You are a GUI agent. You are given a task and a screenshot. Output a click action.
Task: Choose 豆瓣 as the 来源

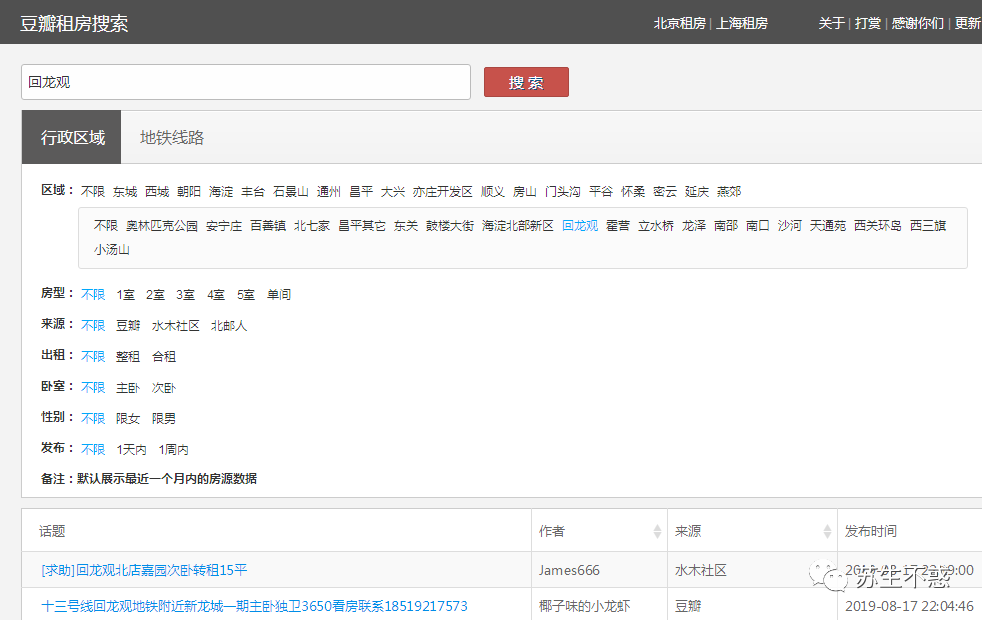point(128,326)
